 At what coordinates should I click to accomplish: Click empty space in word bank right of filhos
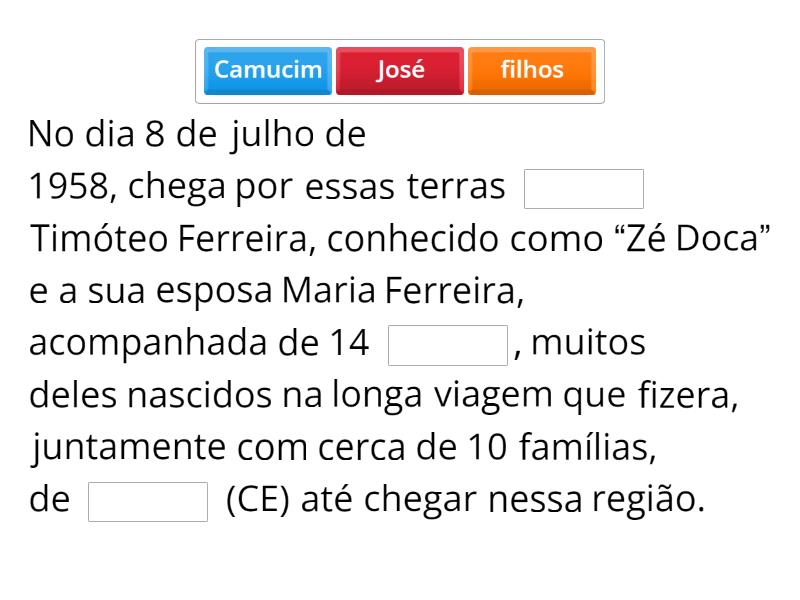click(x=600, y=70)
